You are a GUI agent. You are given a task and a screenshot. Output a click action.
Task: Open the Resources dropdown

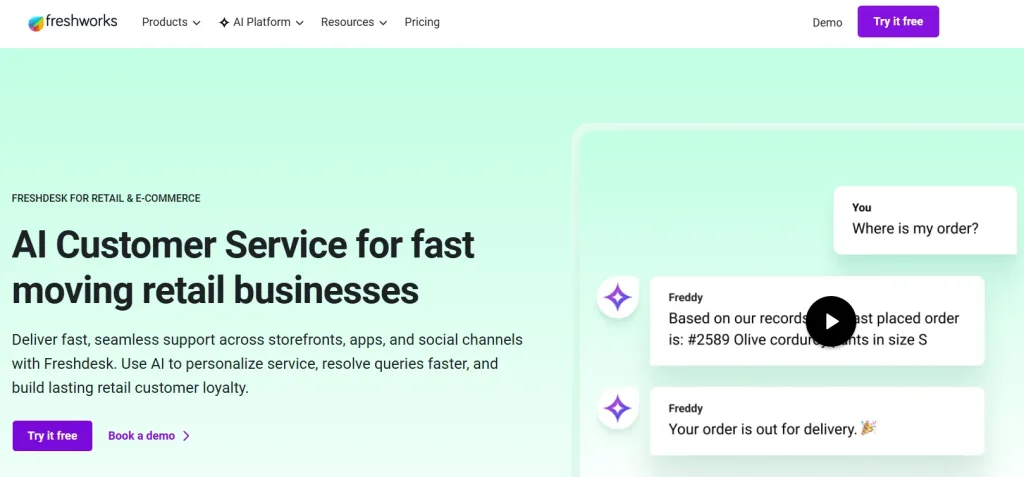coord(354,22)
